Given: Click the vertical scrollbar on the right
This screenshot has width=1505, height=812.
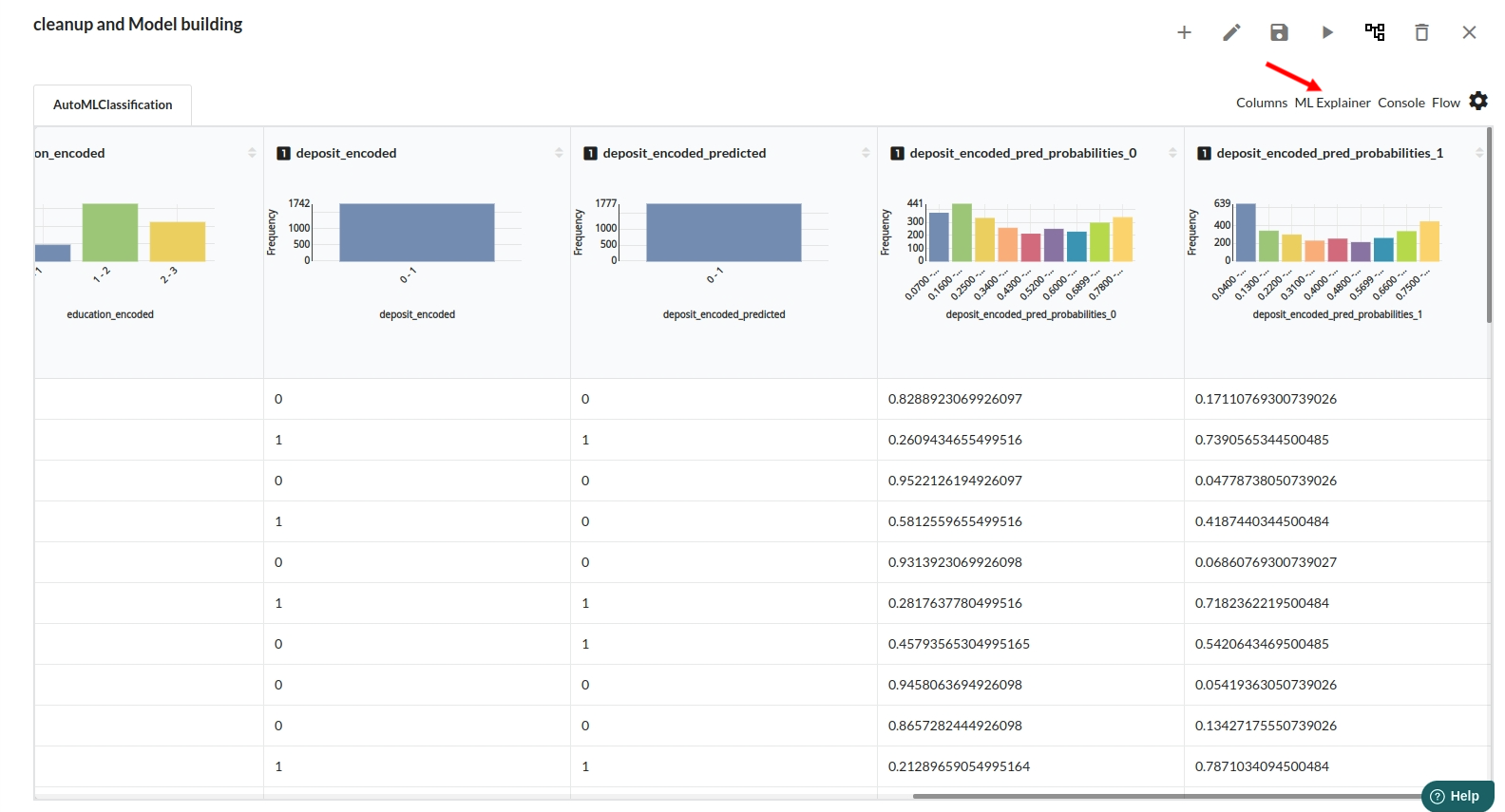Looking at the screenshot, I should [x=1490, y=225].
